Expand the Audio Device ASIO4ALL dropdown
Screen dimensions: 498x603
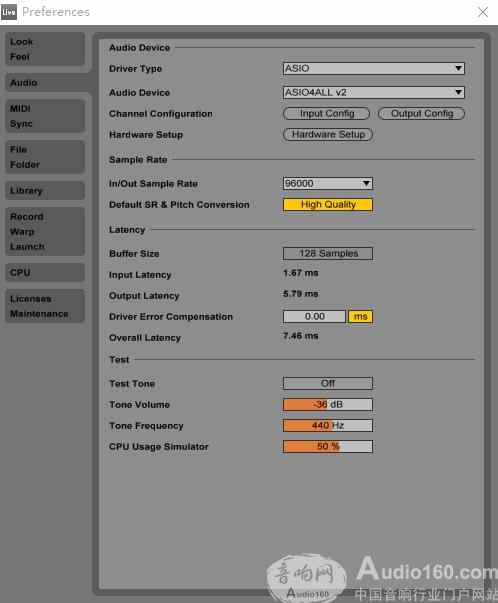373,92
